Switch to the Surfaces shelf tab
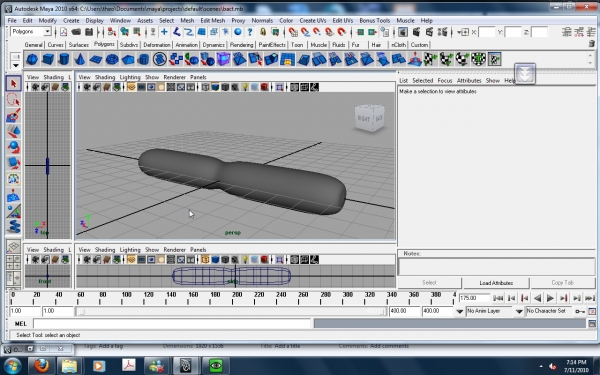The width and height of the screenshot is (600, 375). point(79,45)
